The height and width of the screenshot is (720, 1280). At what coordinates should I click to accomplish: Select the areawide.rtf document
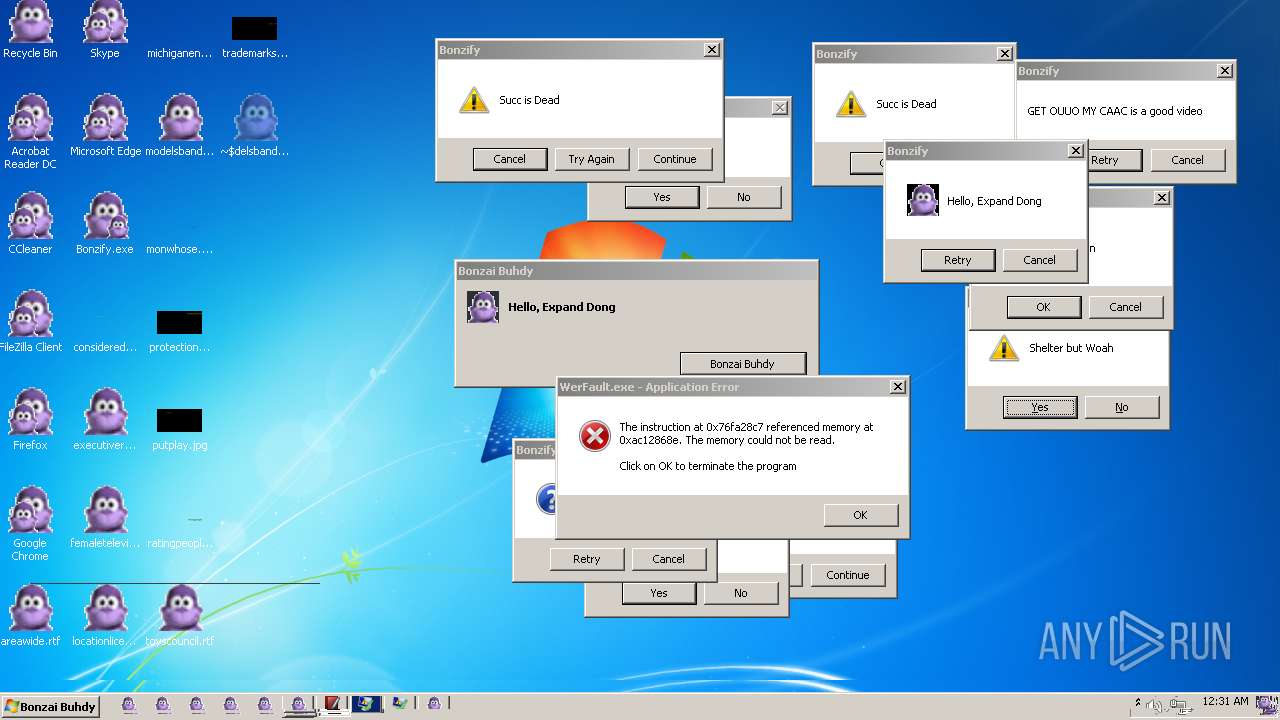click(x=30, y=616)
